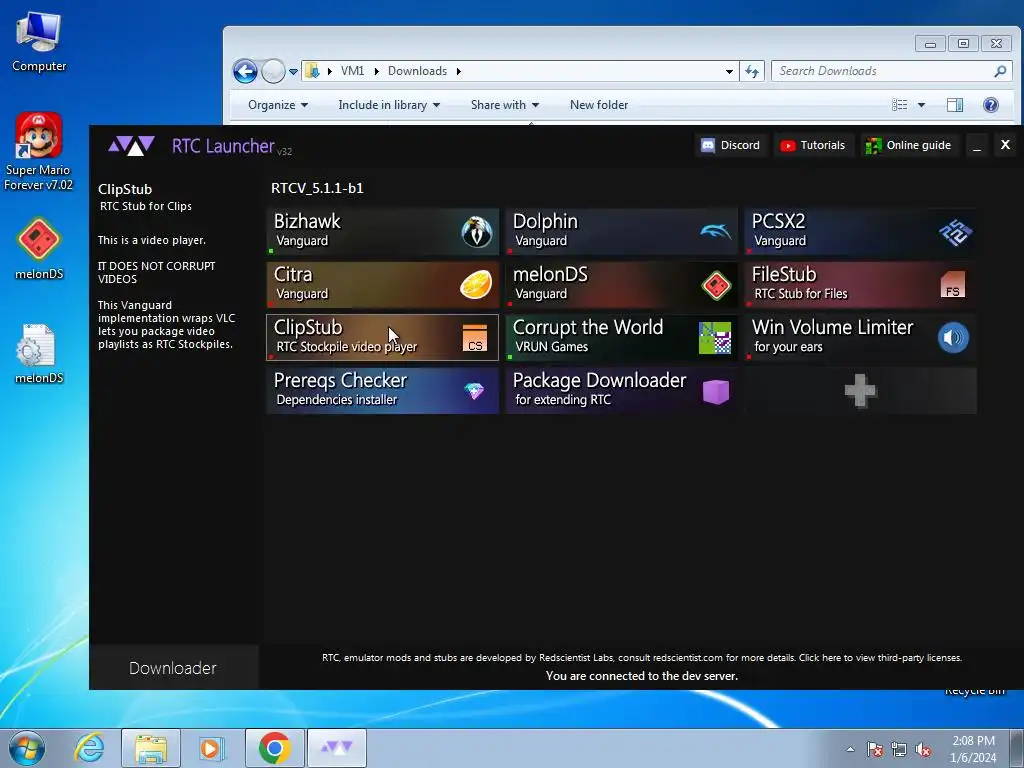Image resolution: width=1024 pixels, height=768 pixels.
Task: Click the Prereqs Checker diamond icon
Action: click(474, 391)
